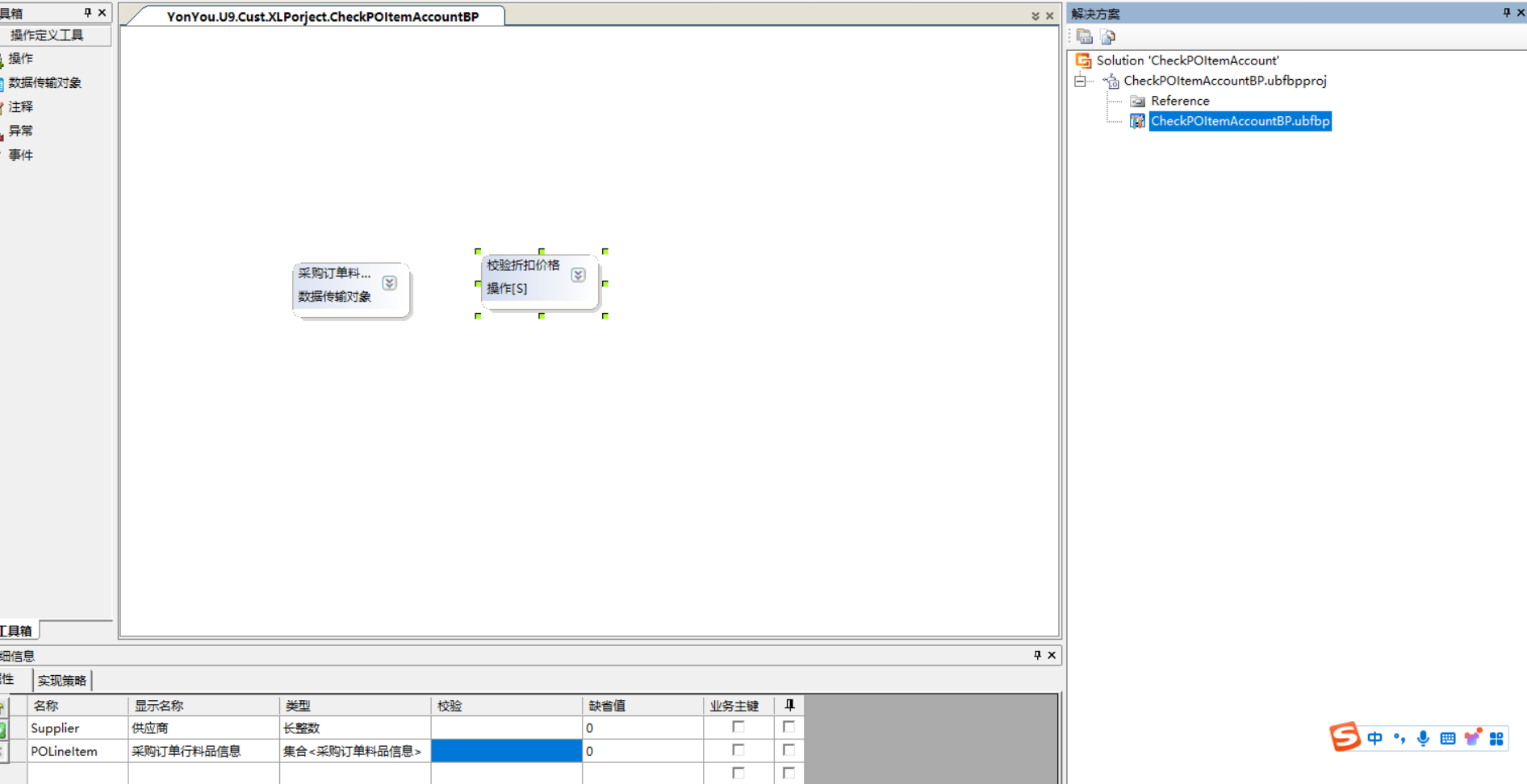Switch to the 实现策略 tab
Image resolution: width=1527 pixels, height=784 pixels.
(x=62, y=680)
